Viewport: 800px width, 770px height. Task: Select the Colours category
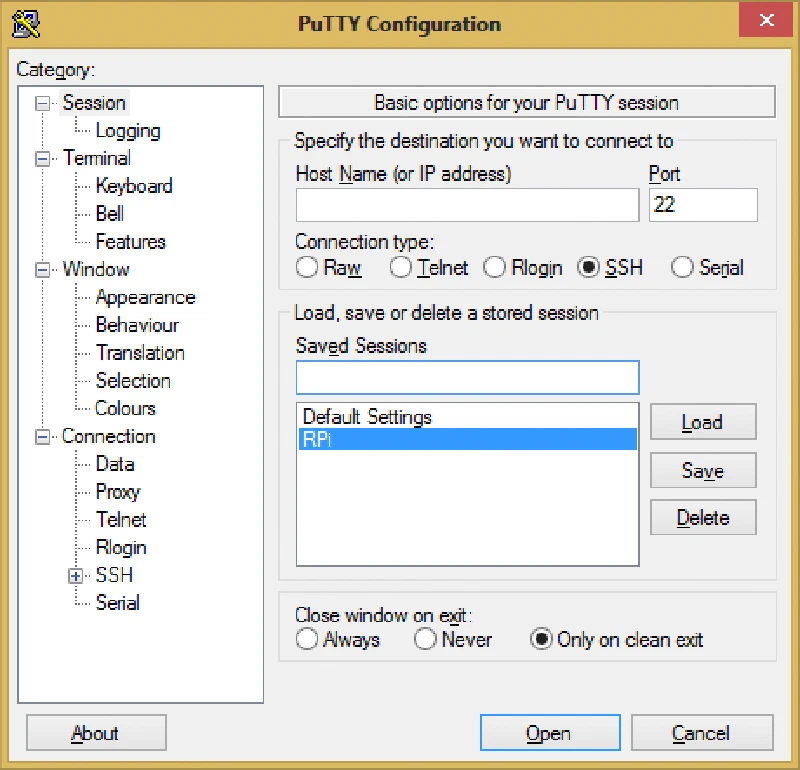click(125, 408)
